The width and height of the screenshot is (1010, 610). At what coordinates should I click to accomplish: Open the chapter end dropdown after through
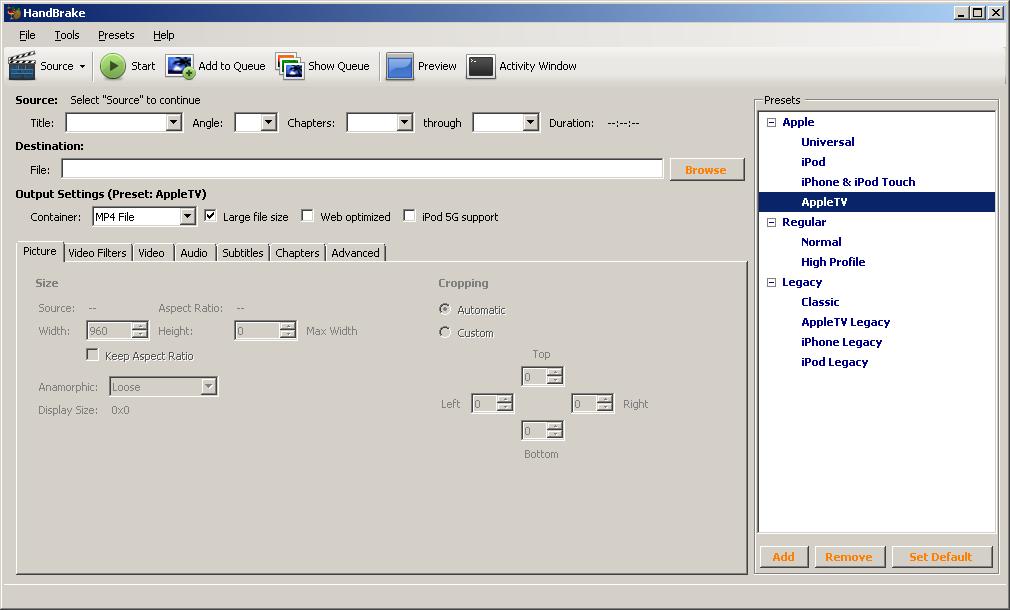pyautogui.click(x=530, y=122)
